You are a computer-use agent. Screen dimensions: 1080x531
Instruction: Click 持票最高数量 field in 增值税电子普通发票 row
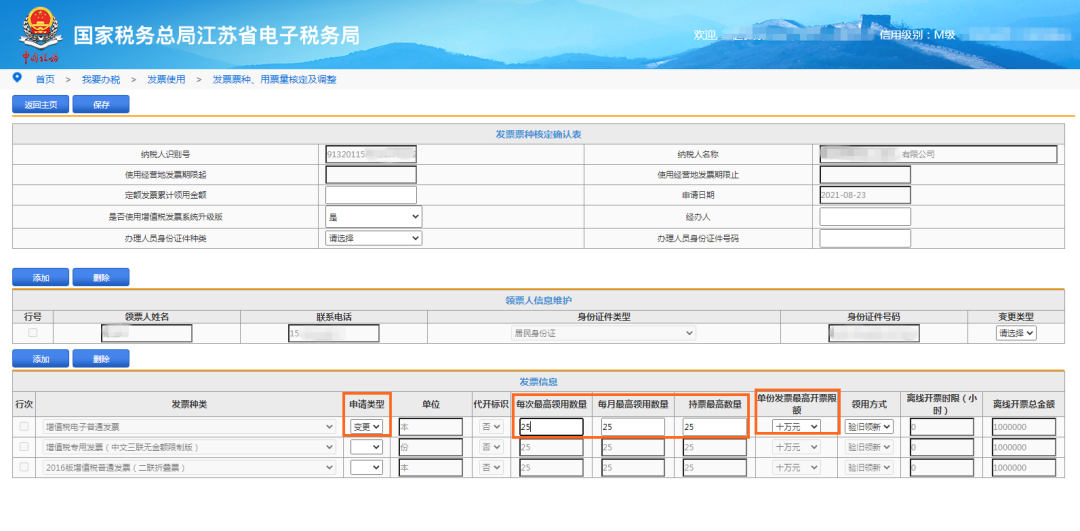[714, 427]
